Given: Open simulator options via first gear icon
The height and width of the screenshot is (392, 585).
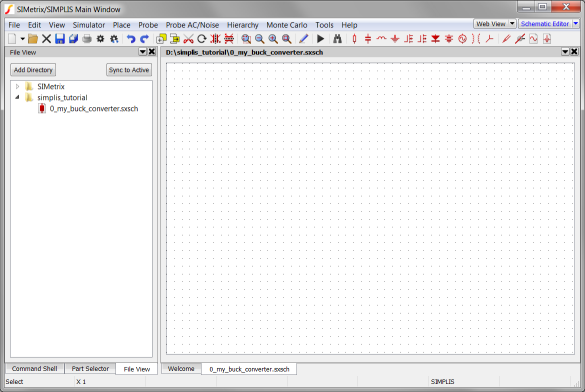Looking at the screenshot, I should [100, 39].
